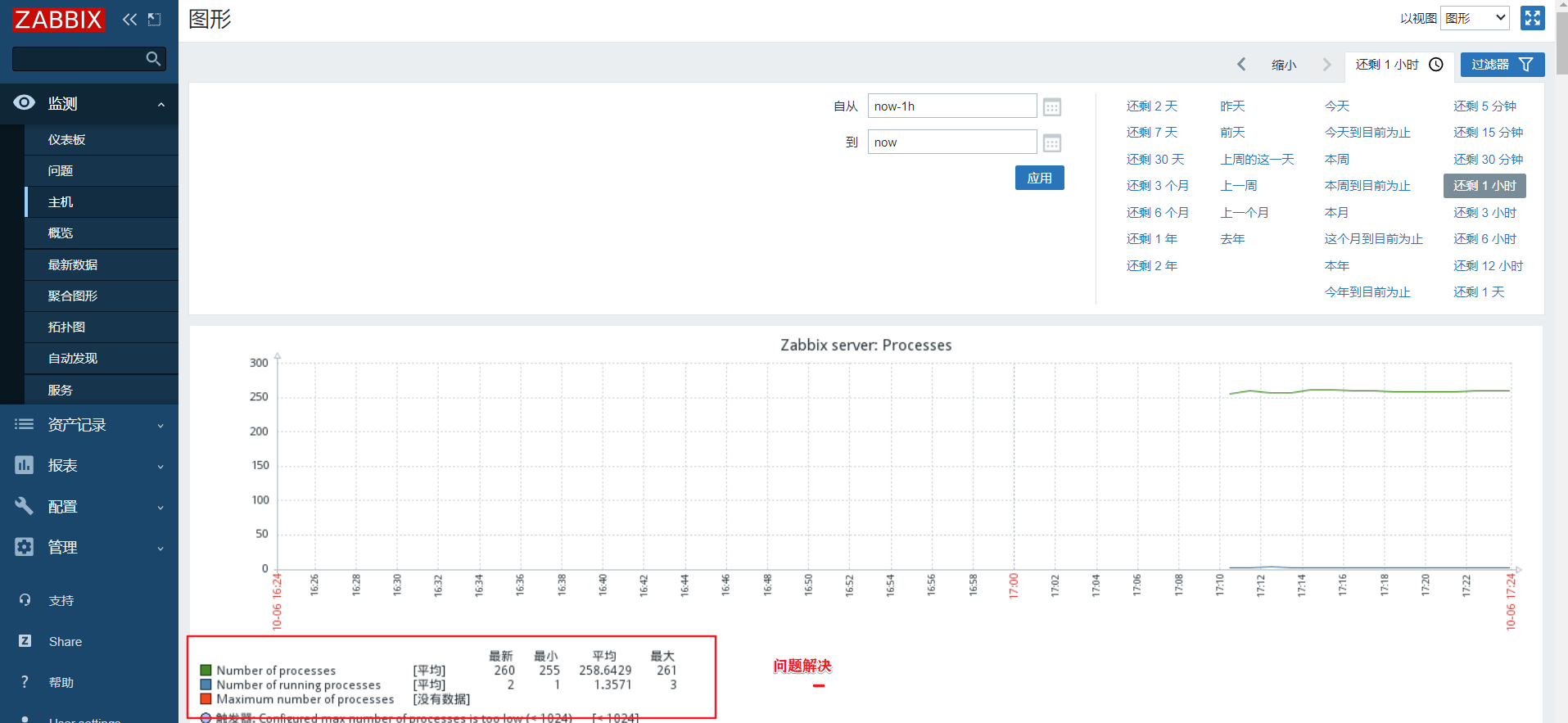The image size is (1568, 723).
Task: Click the 到 now input field
Action: pyautogui.click(x=952, y=142)
